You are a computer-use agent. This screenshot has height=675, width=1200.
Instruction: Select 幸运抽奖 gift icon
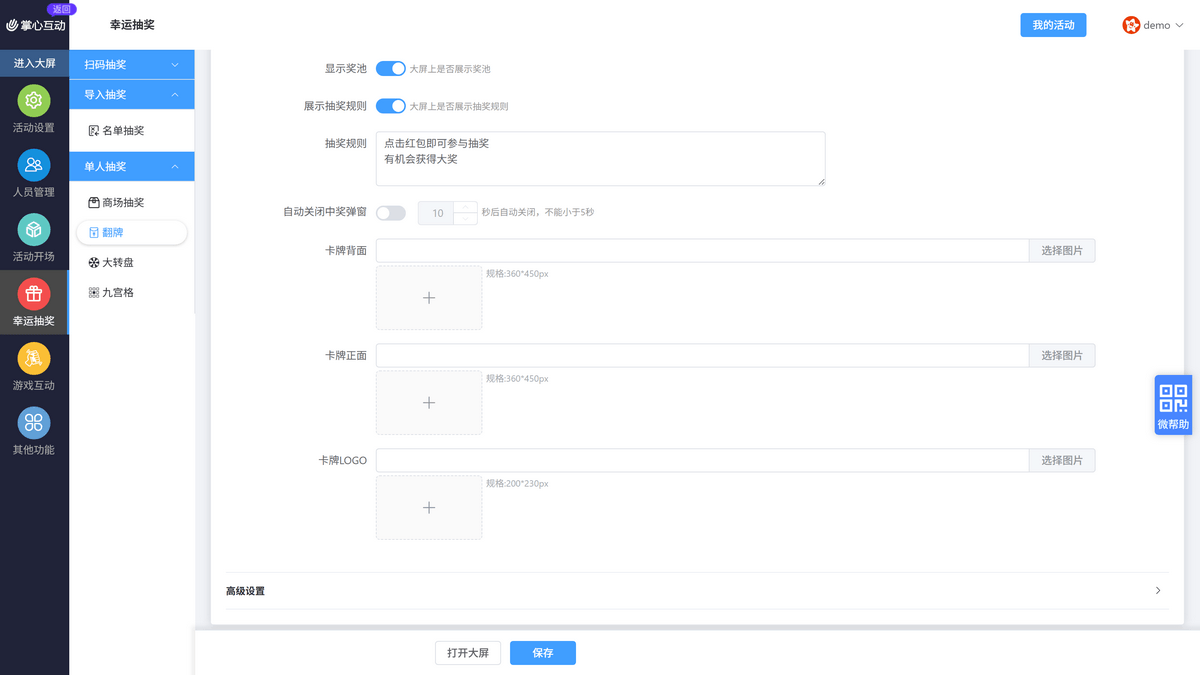coord(34,294)
